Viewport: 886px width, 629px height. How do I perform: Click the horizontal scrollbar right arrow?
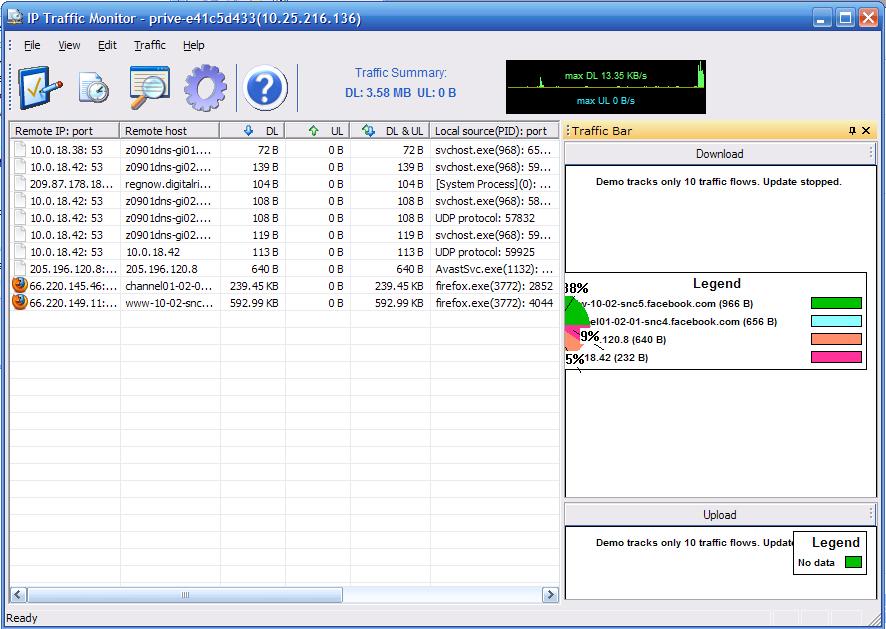point(550,594)
